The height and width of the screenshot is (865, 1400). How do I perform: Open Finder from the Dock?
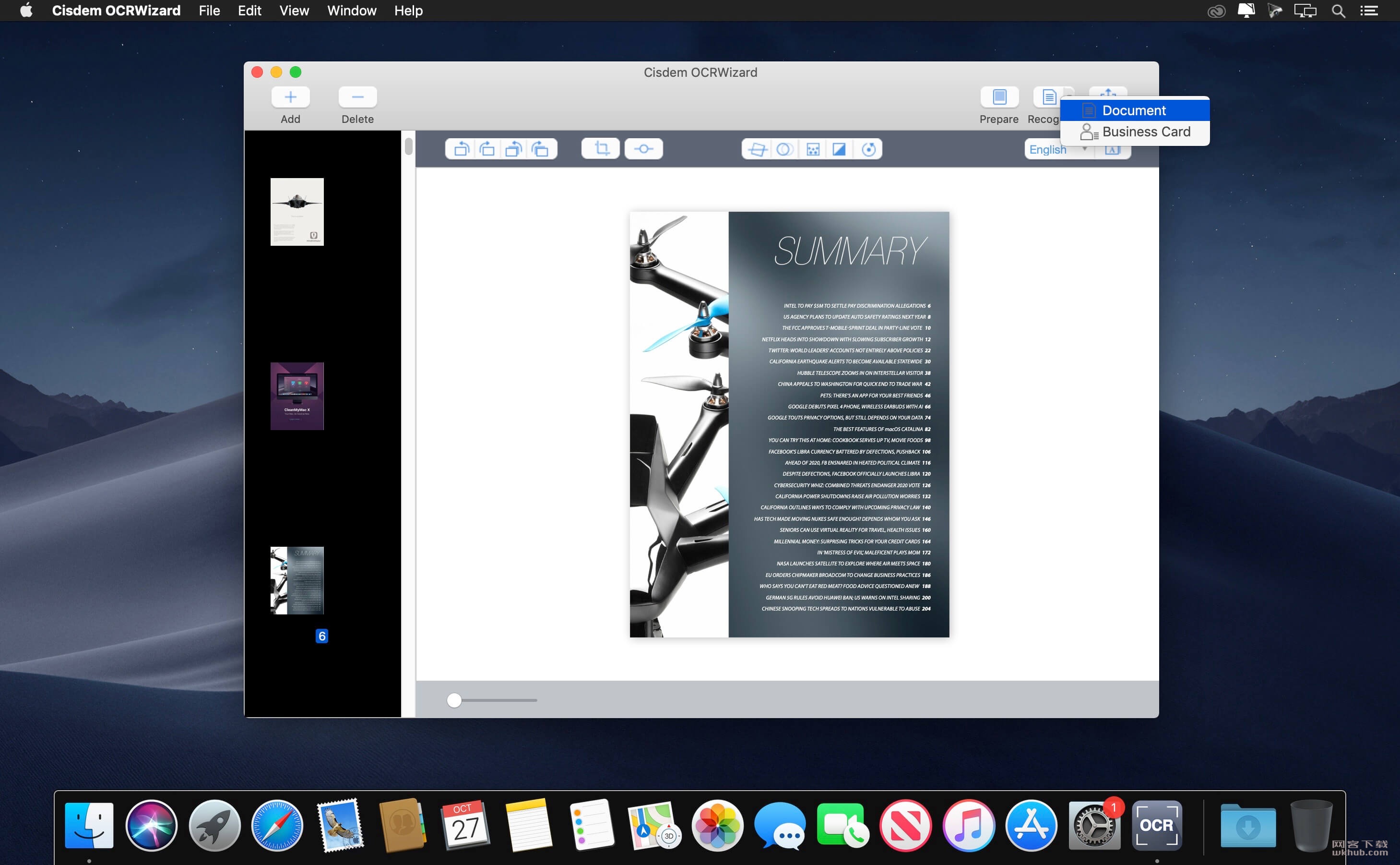[x=89, y=825]
